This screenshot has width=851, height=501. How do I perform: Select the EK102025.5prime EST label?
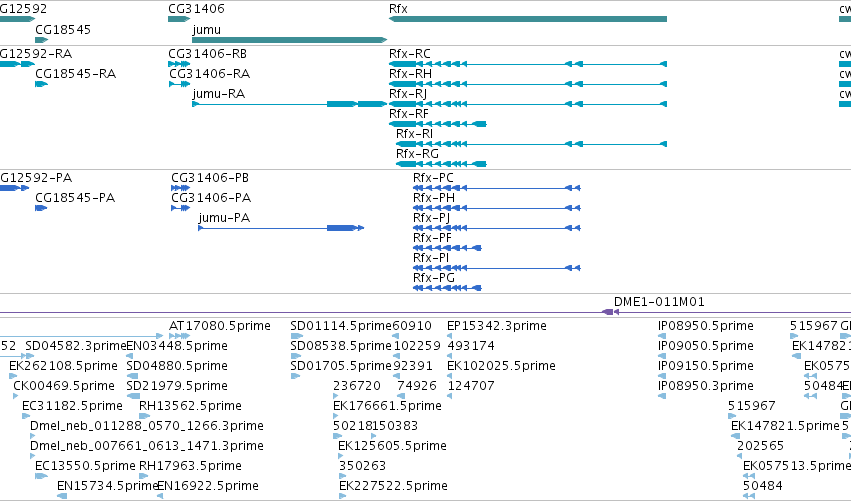coord(501,366)
